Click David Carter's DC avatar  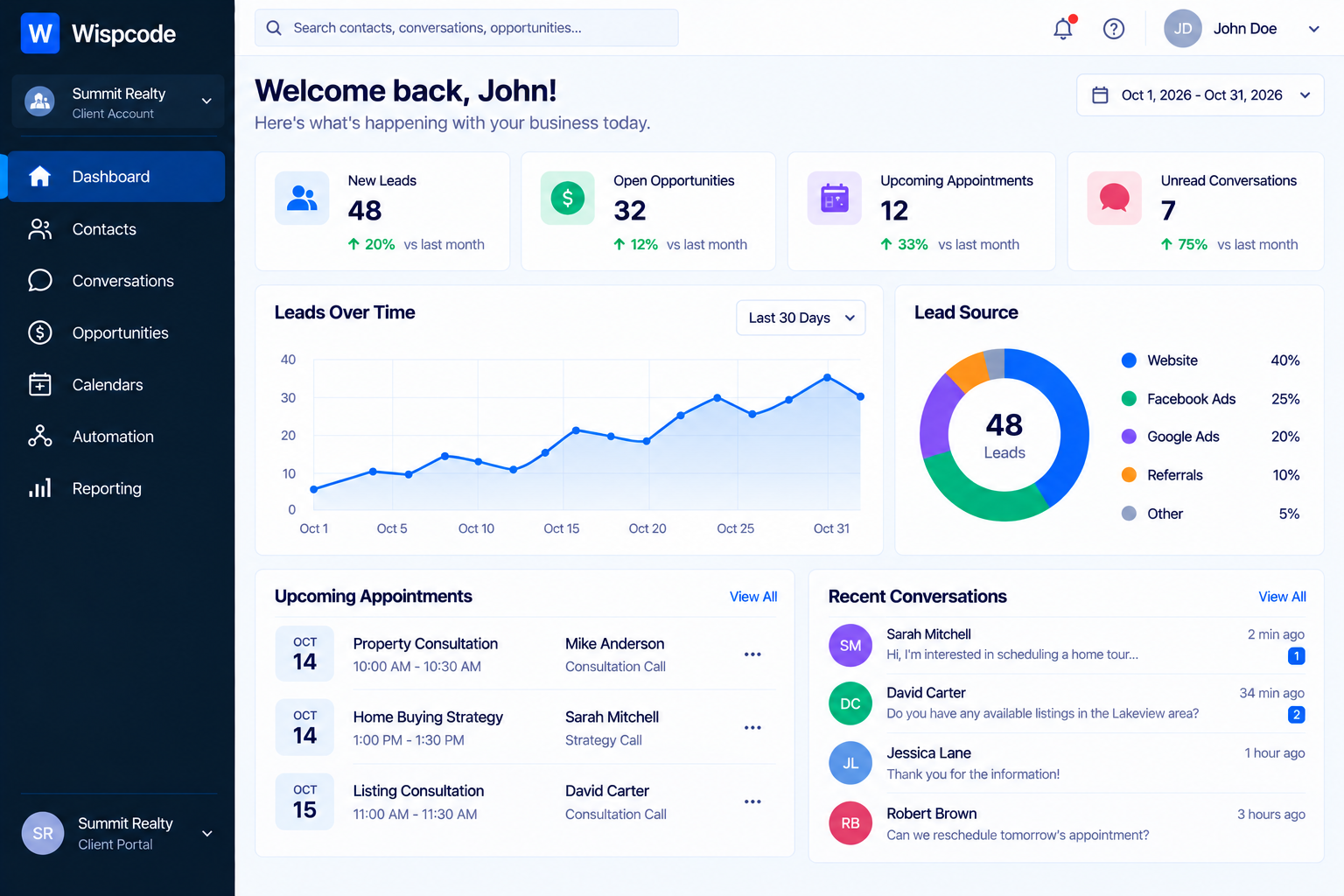coord(850,703)
